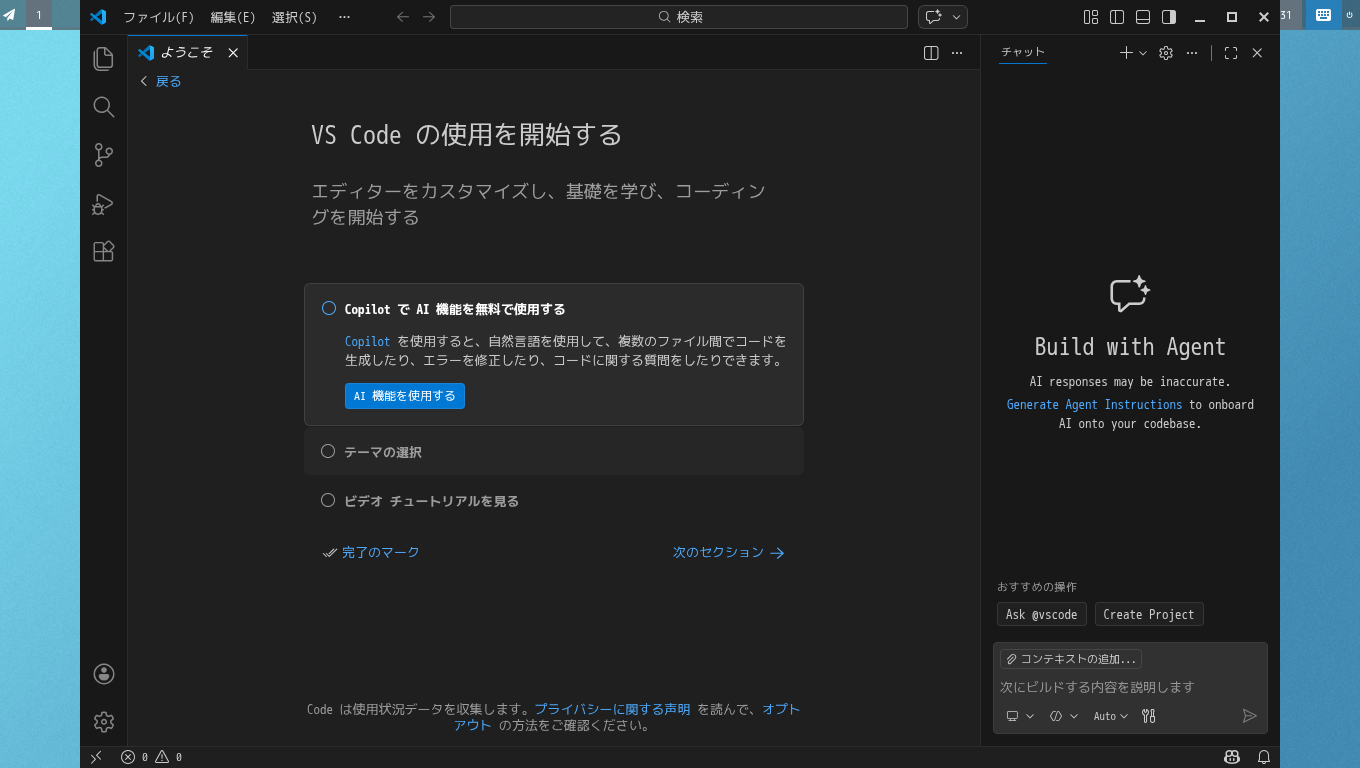The width and height of the screenshot is (1360, 768).
Task: Open the Run and Debug view
Action: coord(103,204)
